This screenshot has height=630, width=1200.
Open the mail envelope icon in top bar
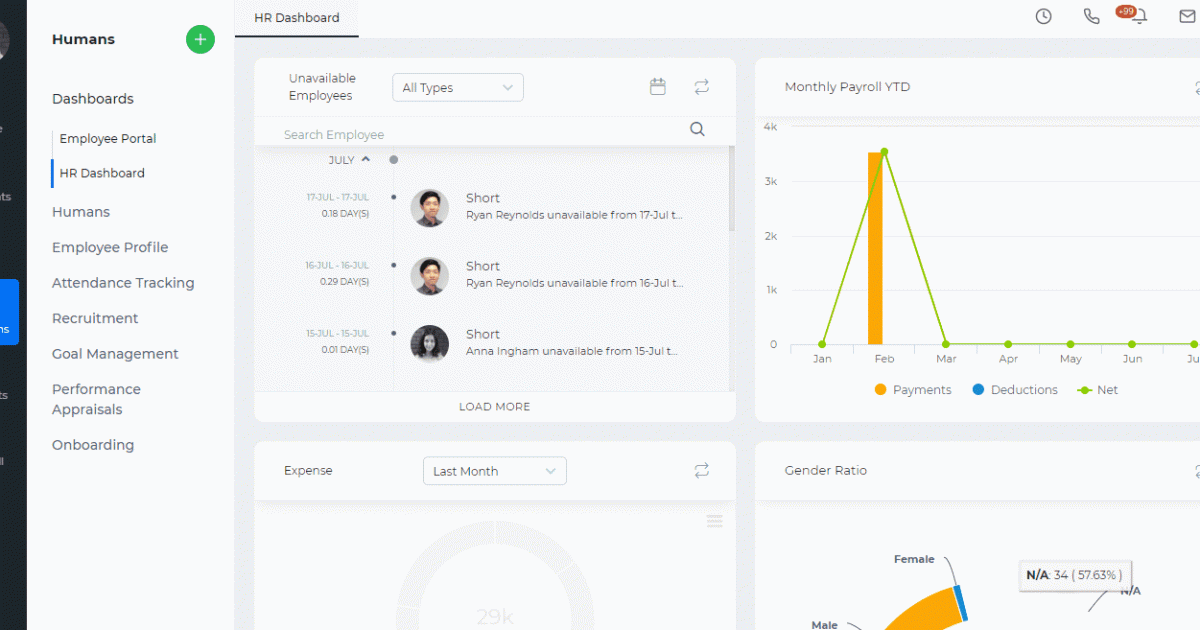click(x=1187, y=16)
